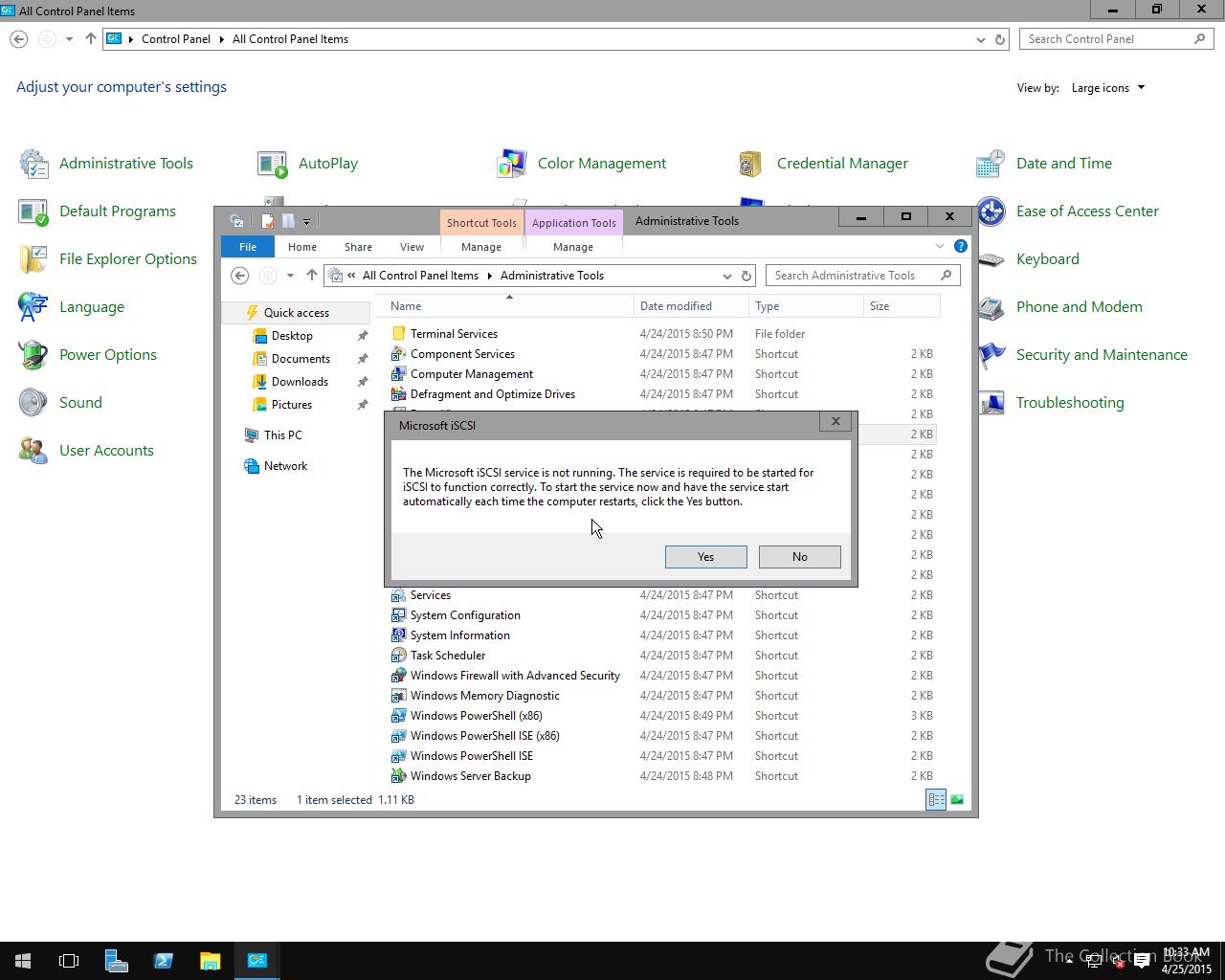Open Power Options icon
Screen dimensions: 1225x980
33,355
